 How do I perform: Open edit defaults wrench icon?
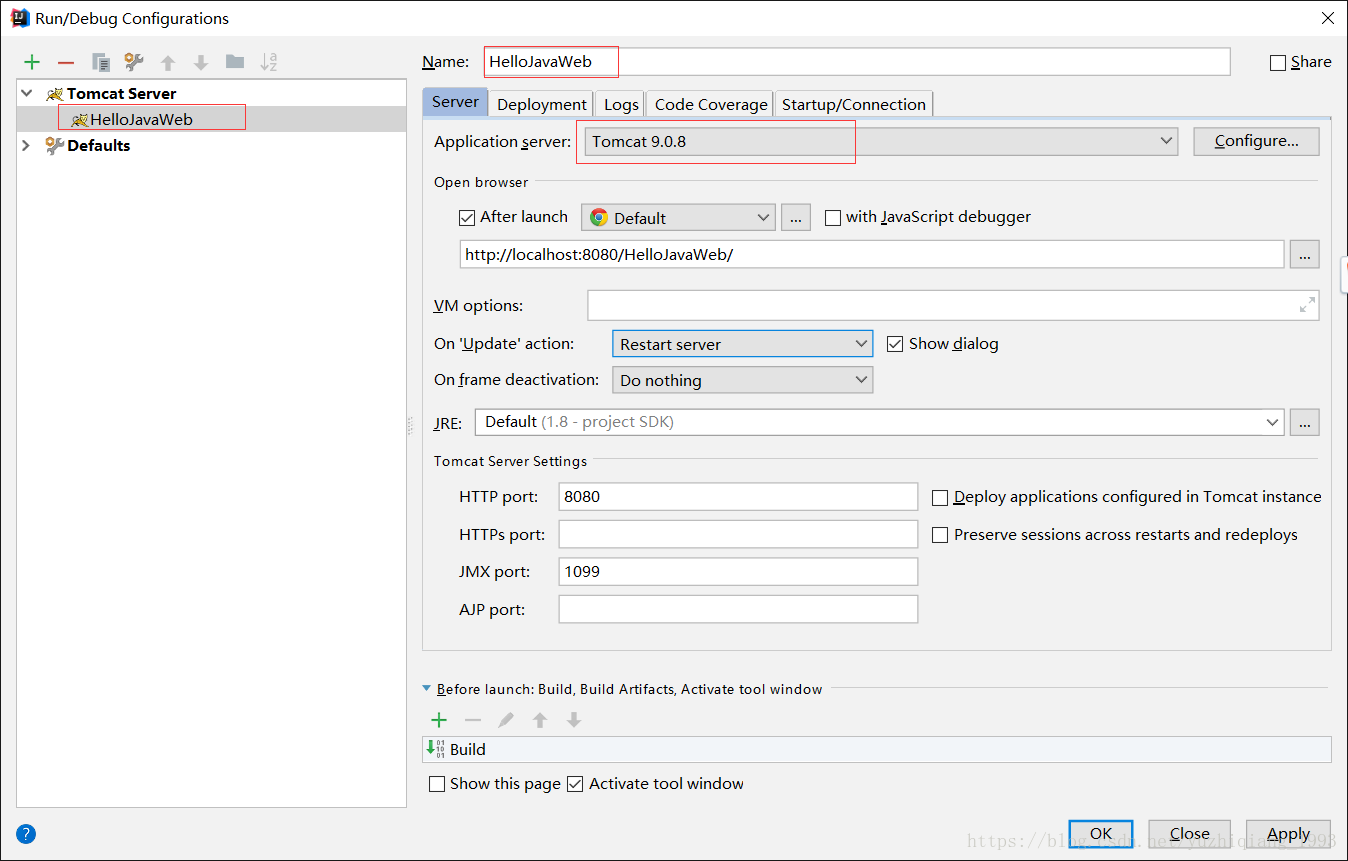point(134,62)
